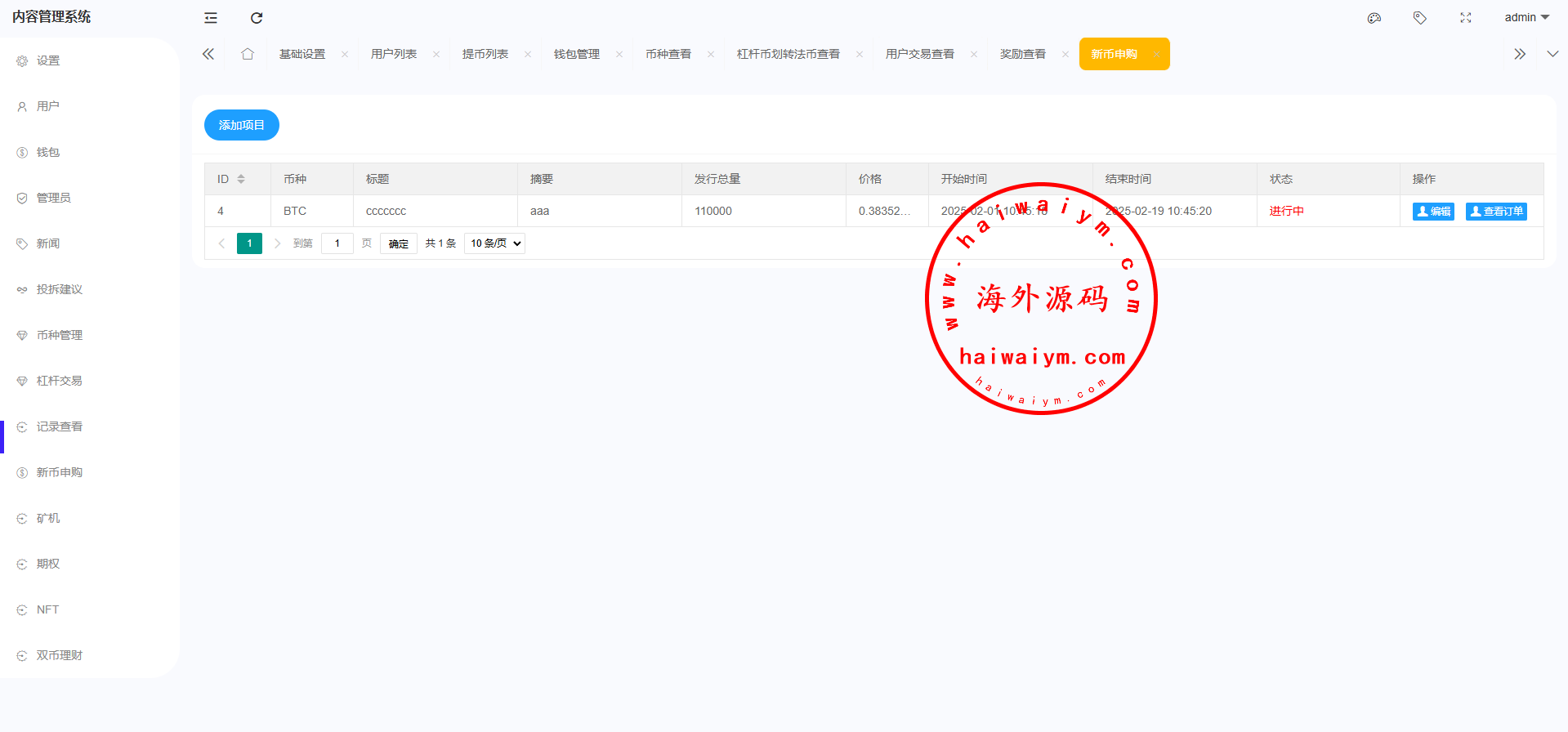The image size is (1568, 732).
Task: Click the tag icon in header
Action: click(x=1420, y=18)
